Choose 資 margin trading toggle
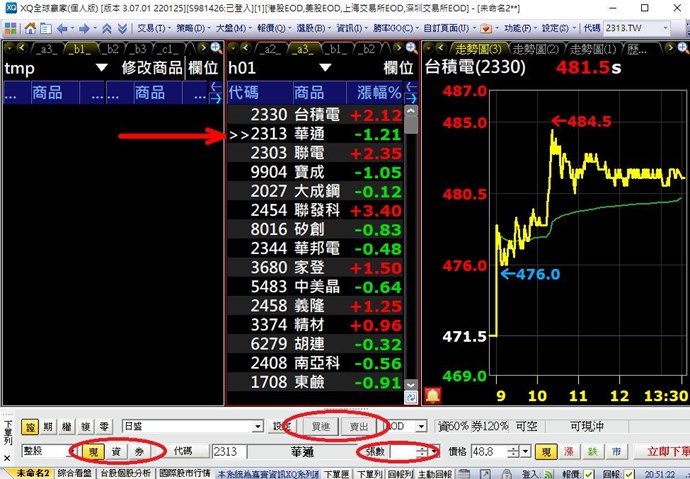Image resolution: width=690 pixels, height=479 pixels. [116, 452]
